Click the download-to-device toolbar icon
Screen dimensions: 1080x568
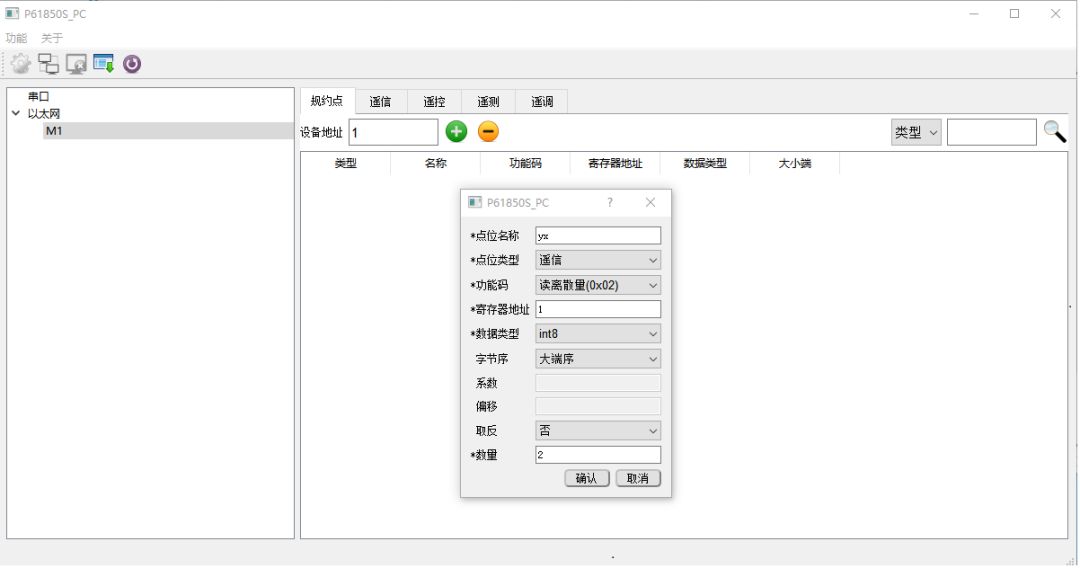[x=103, y=63]
